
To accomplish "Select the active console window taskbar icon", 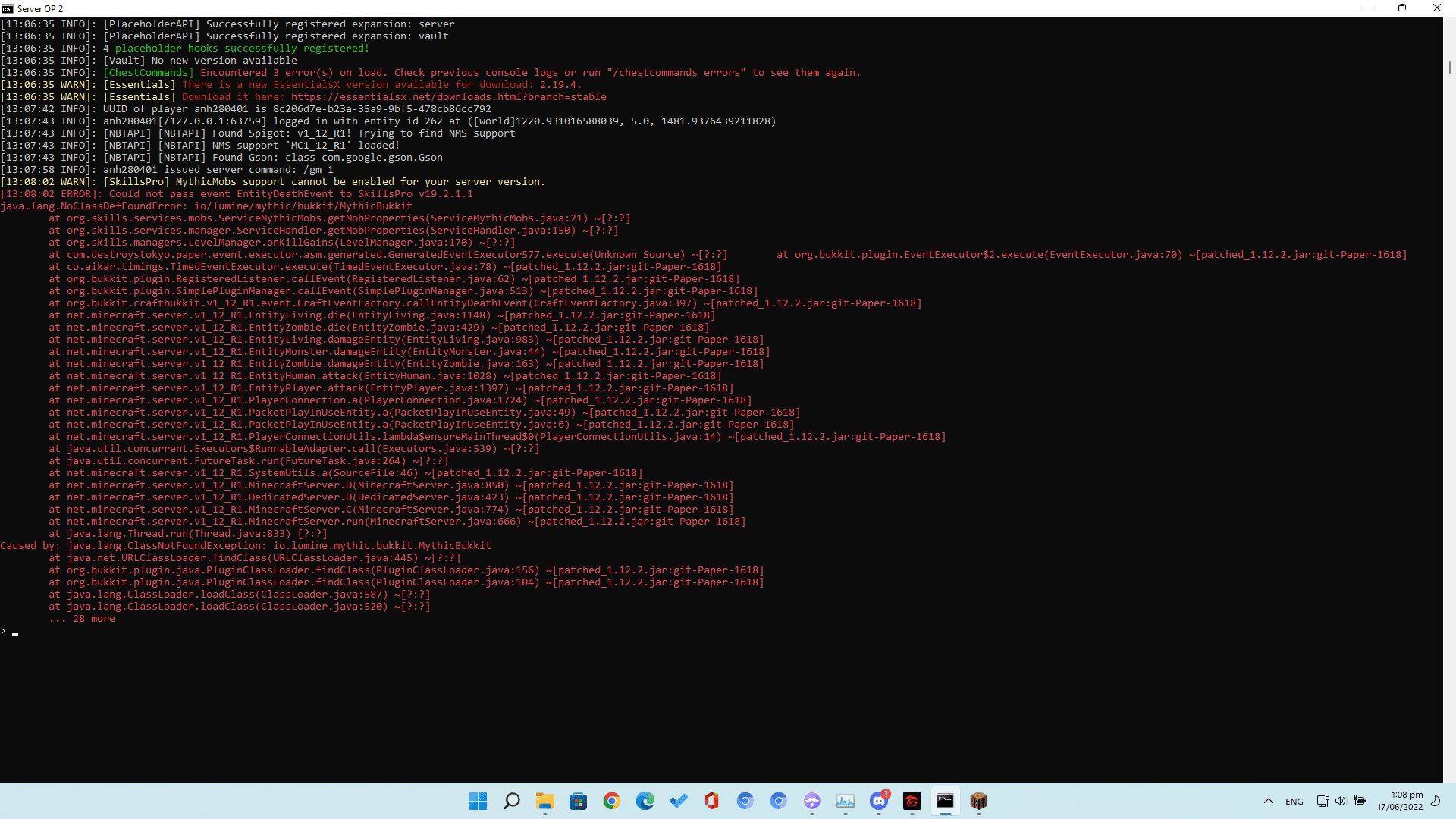I will pyautogui.click(x=946, y=801).
